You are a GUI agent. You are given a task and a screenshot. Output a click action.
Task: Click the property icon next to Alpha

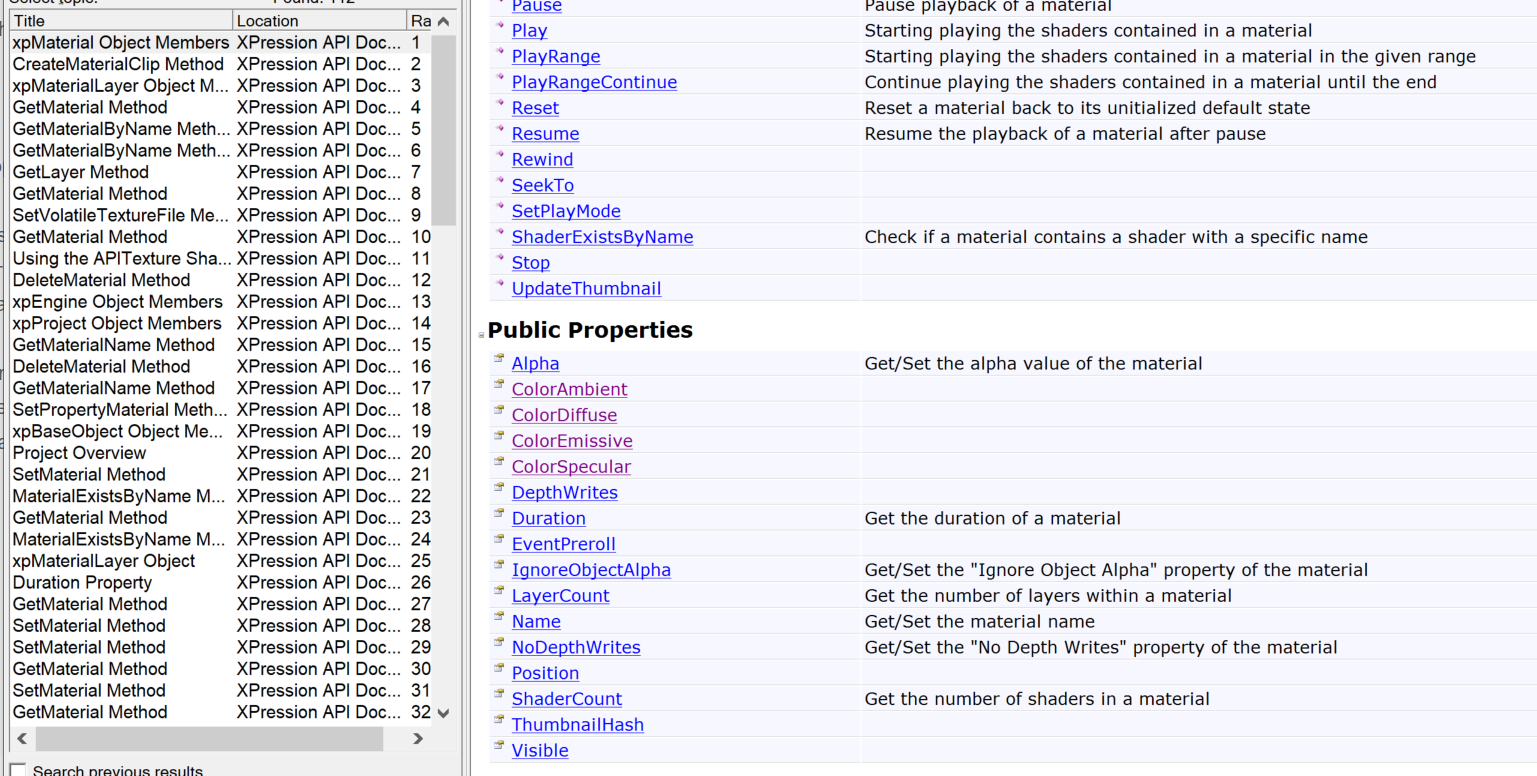coord(499,358)
